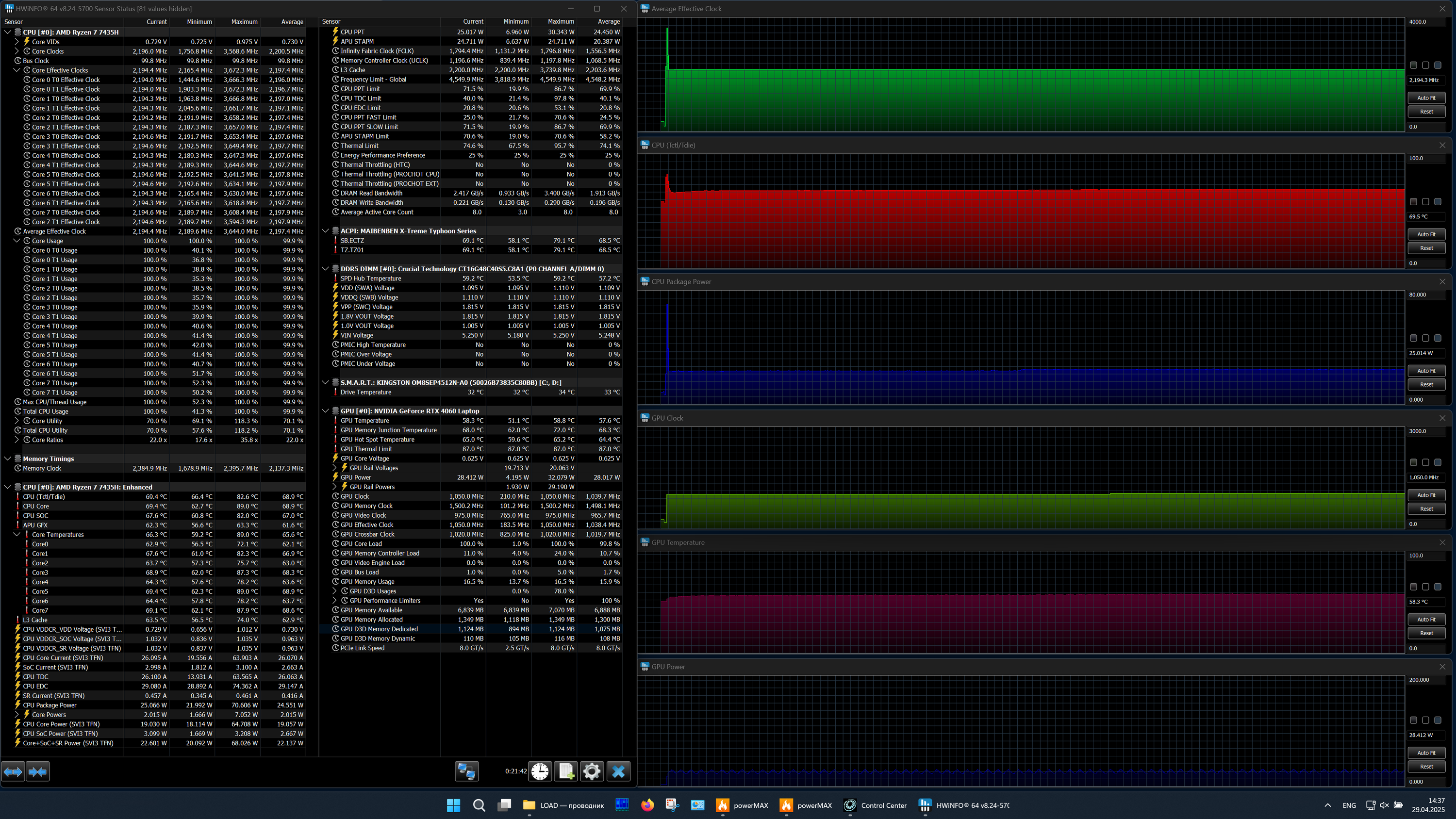Click the blue X close sensors icon
Image resolution: width=1456 pixels, height=819 pixels.
(618, 771)
